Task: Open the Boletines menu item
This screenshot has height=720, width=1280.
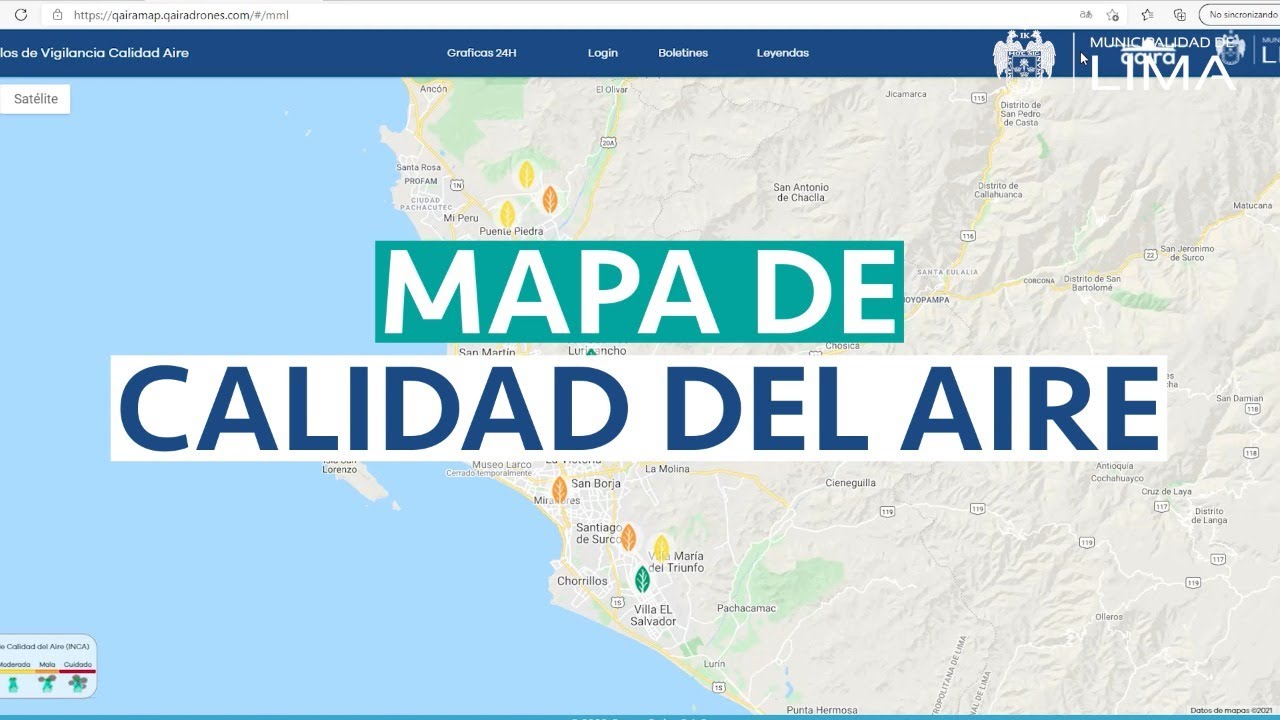Action: 683,53
